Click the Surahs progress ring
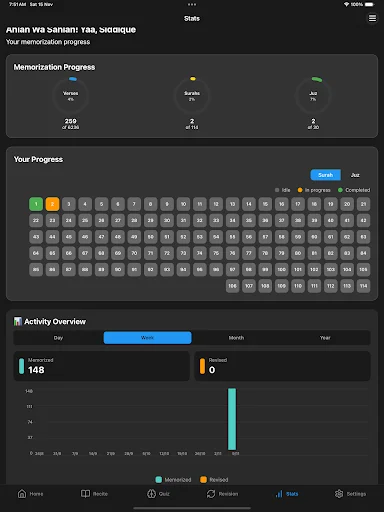 click(192, 96)
